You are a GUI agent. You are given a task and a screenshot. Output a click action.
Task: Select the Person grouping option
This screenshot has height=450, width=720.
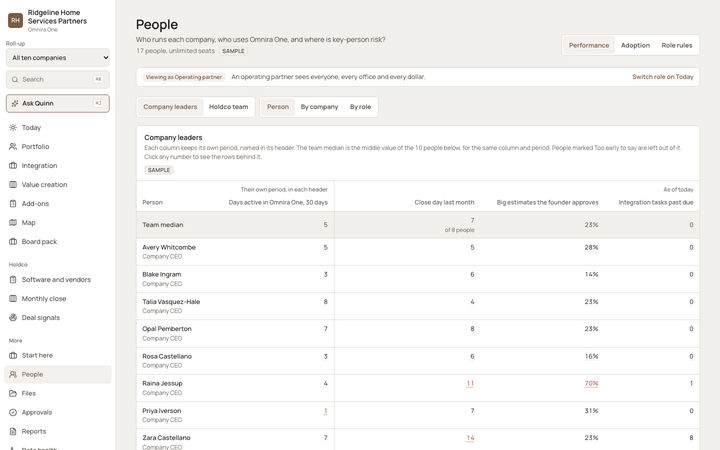(278, 107)
